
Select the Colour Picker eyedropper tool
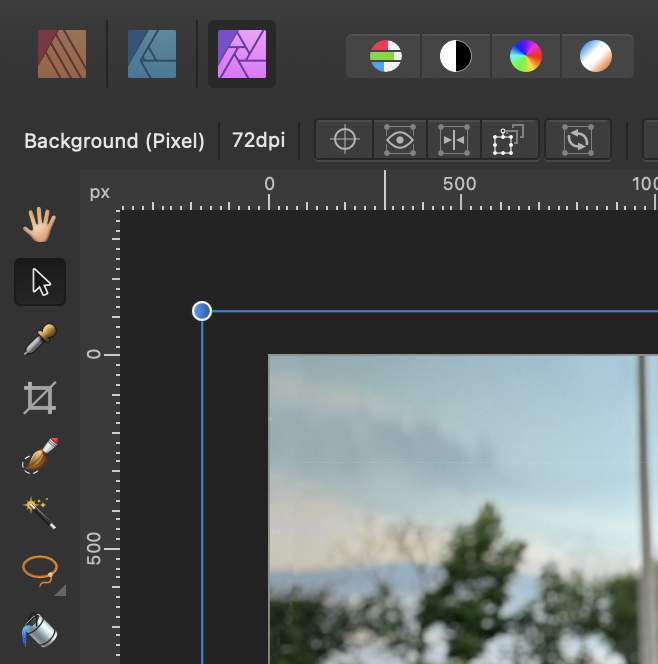(40, 339)
